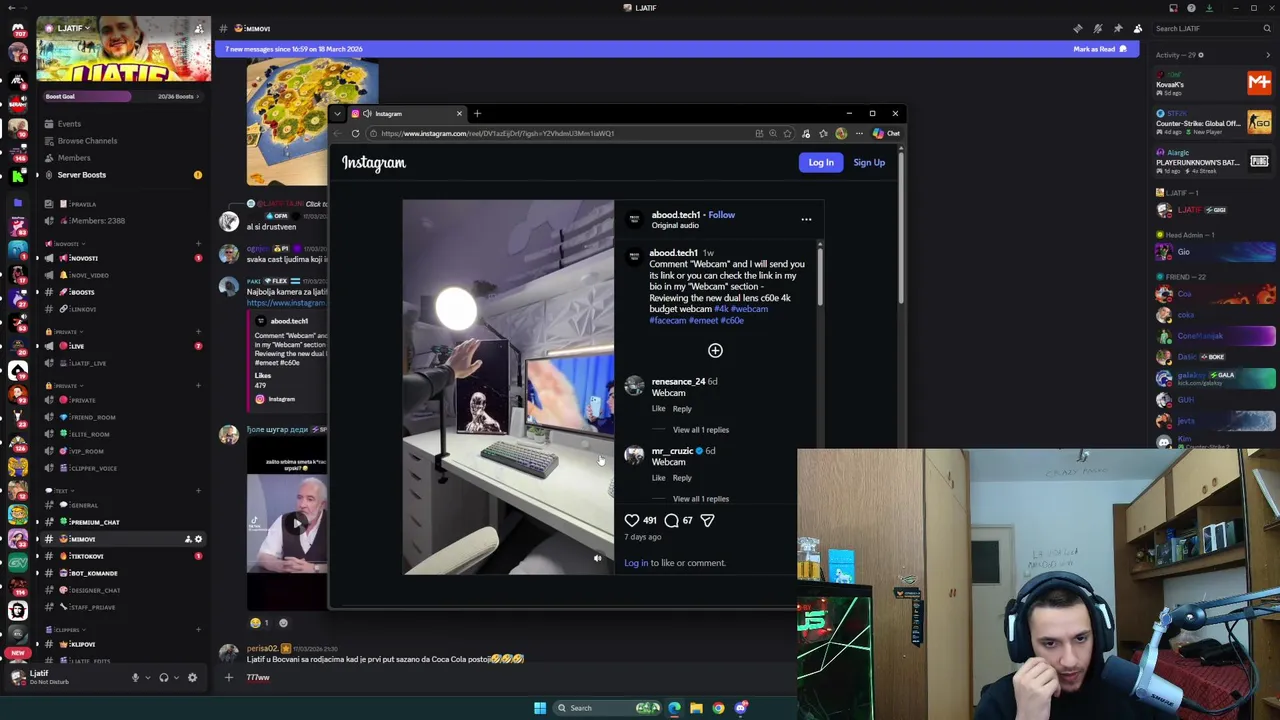Sign up for Instagram
Screen dimensions: 1280x720
869,162
